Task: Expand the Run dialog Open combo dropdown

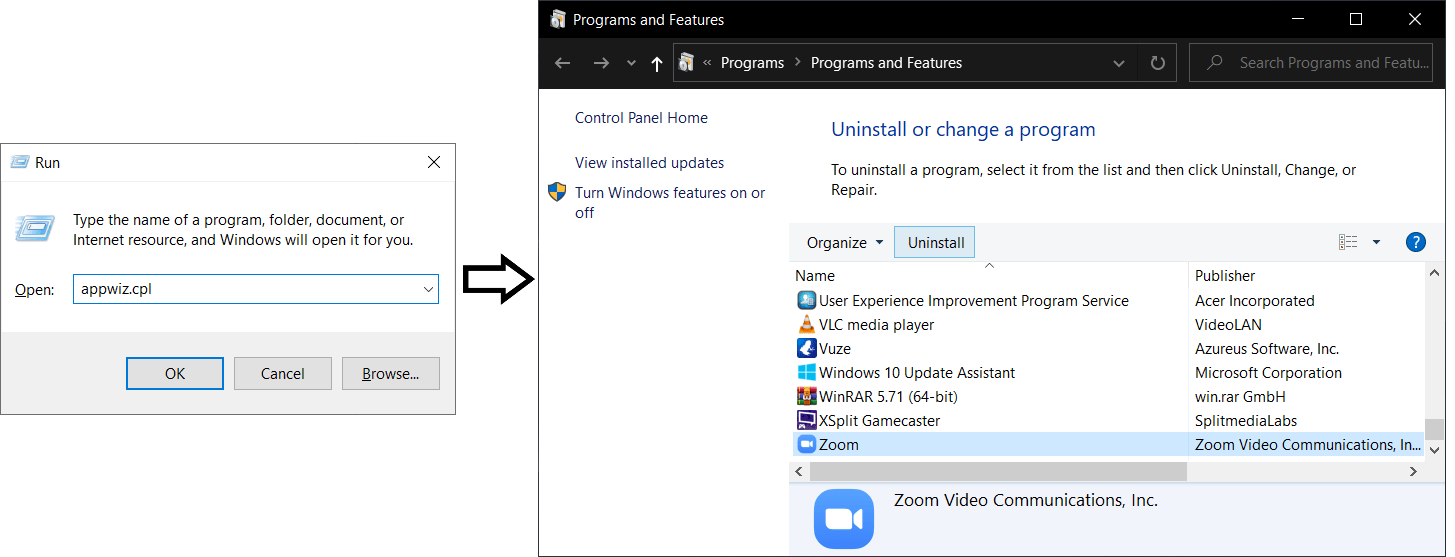Action: (428, 290)
